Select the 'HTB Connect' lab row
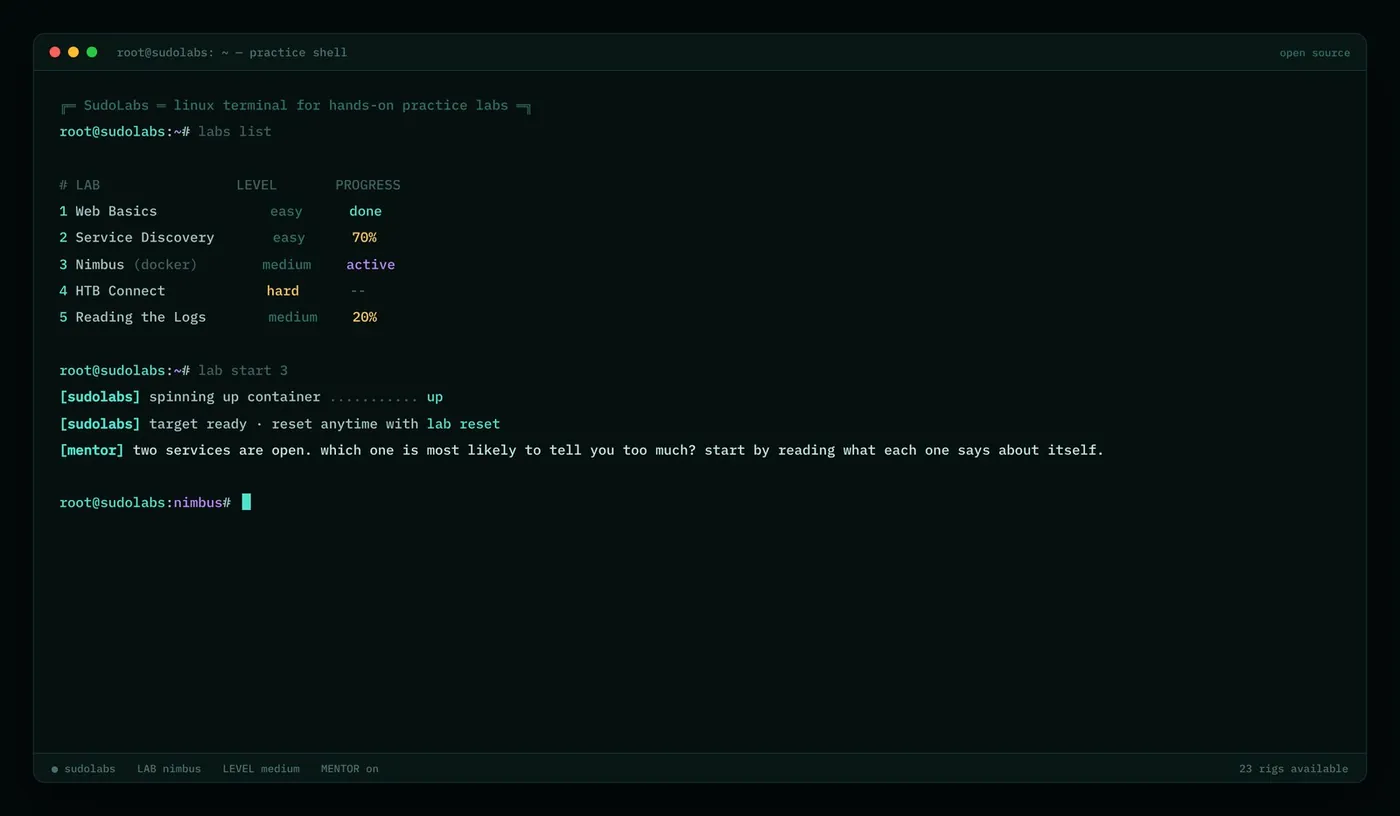1400x816 pixels. pos(212,290)
